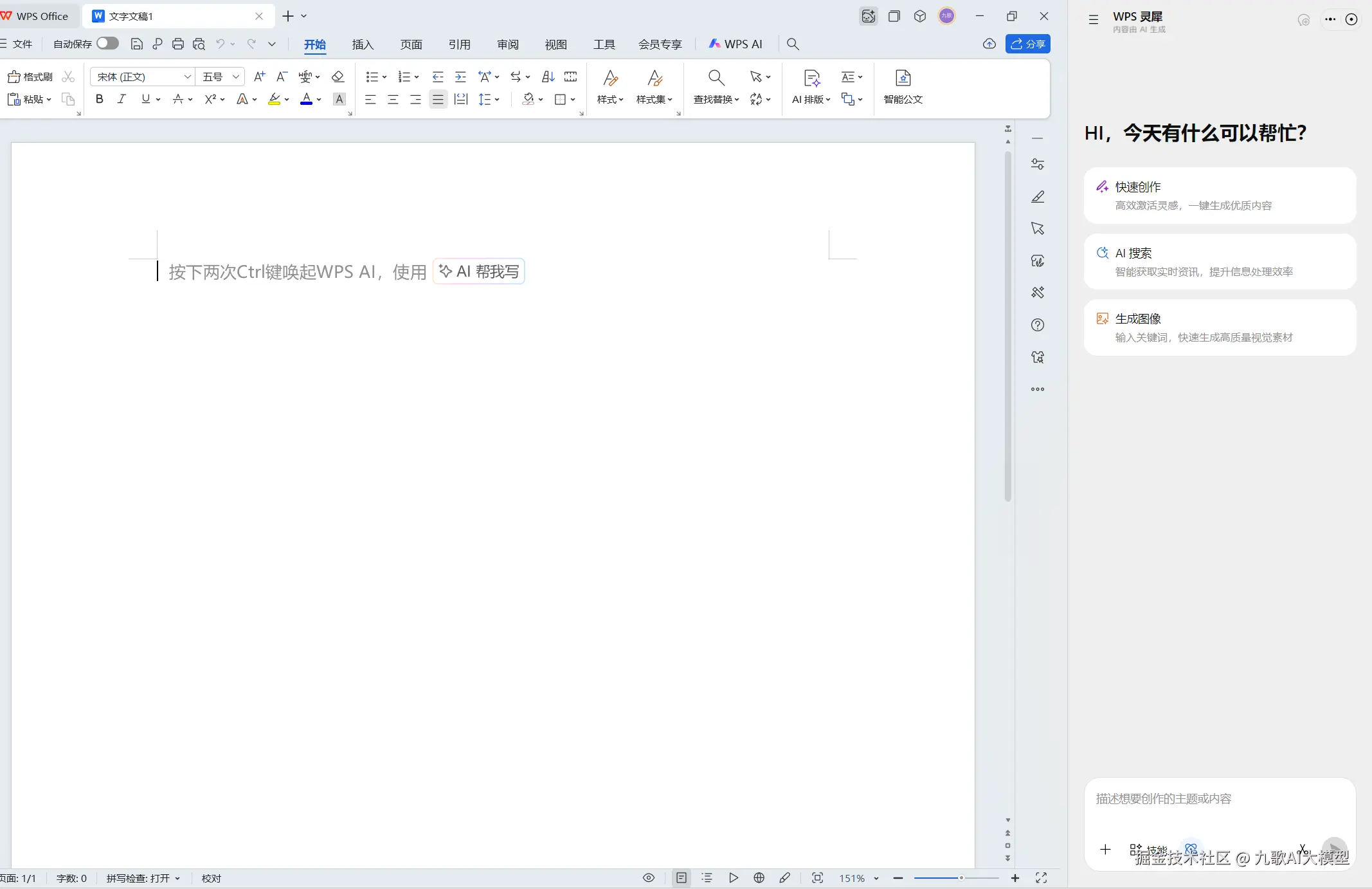
Task: Click the search magnifier in menu bar
Action: pyautogui.click(x=793, y=44)
